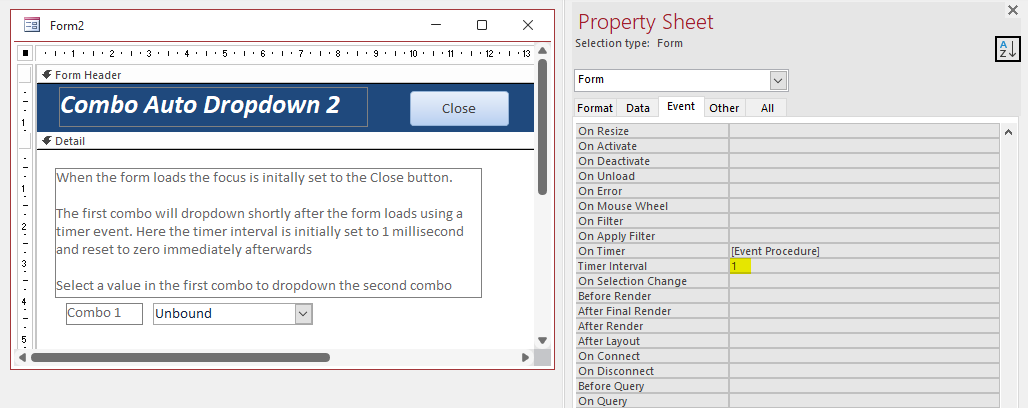
Task: Switch to the Format tab
Action: pos(595,108)
